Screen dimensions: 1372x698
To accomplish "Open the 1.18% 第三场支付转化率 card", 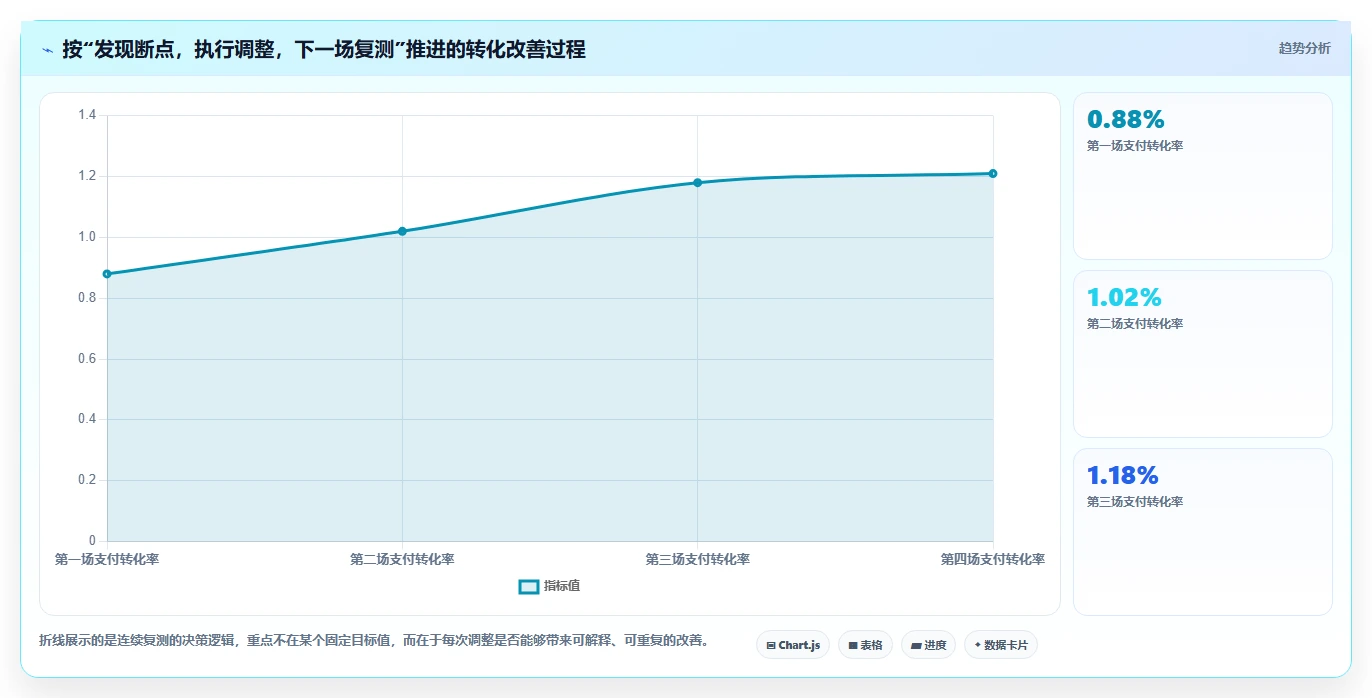I will coord(1203,532).
